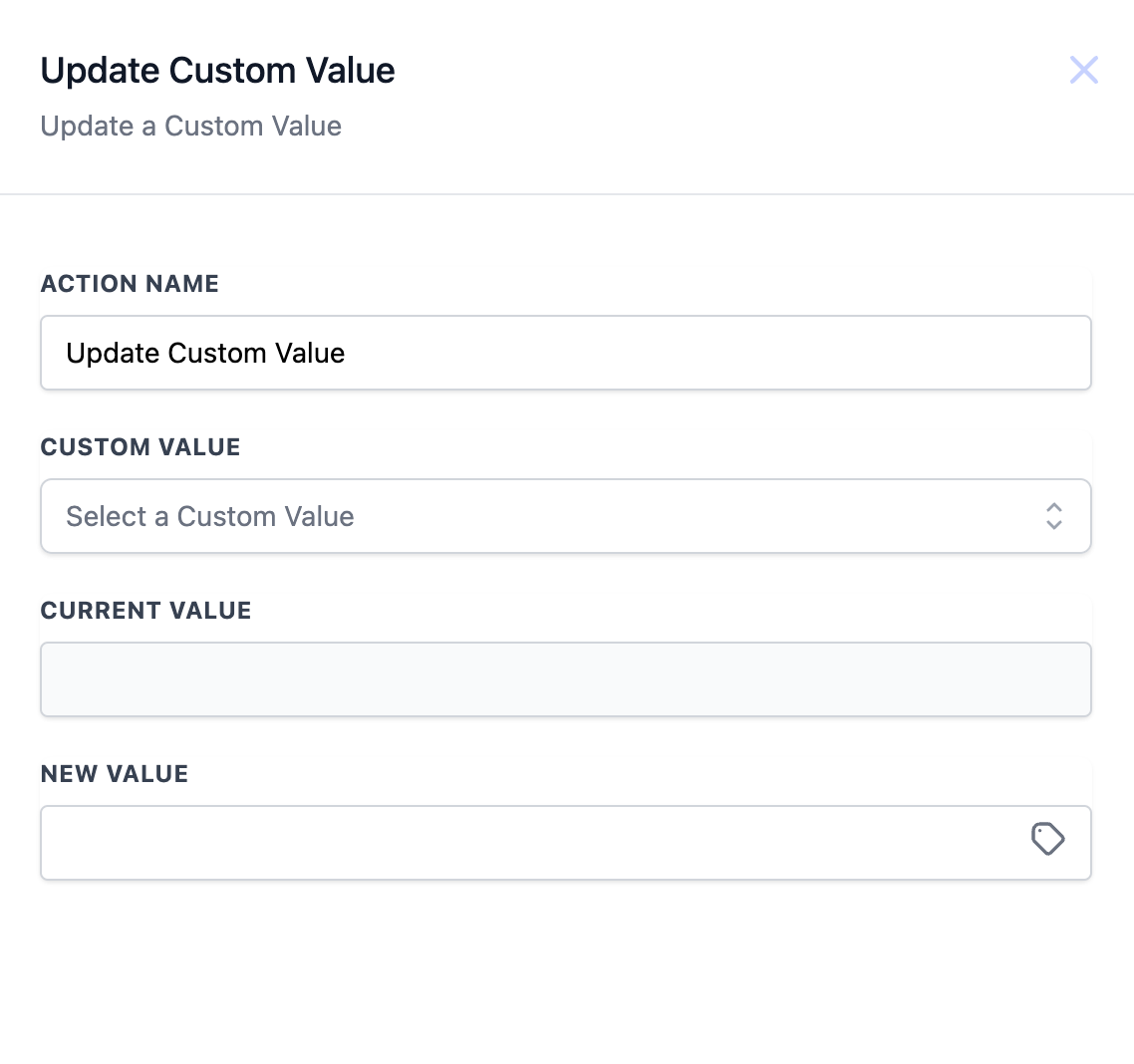Click the disabled Current Value field
1134x1064 pixels.
pyautogui.click(x=565, y=679)
